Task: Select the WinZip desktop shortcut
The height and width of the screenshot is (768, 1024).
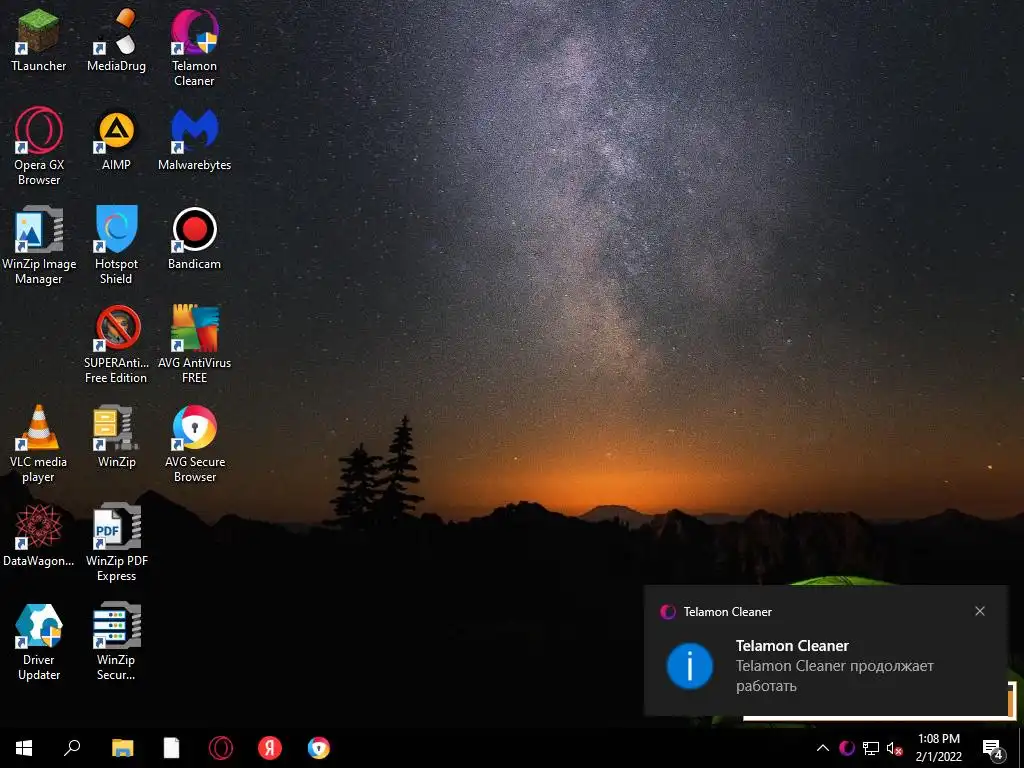Action: pyautogui.click(x=116, y=437)
